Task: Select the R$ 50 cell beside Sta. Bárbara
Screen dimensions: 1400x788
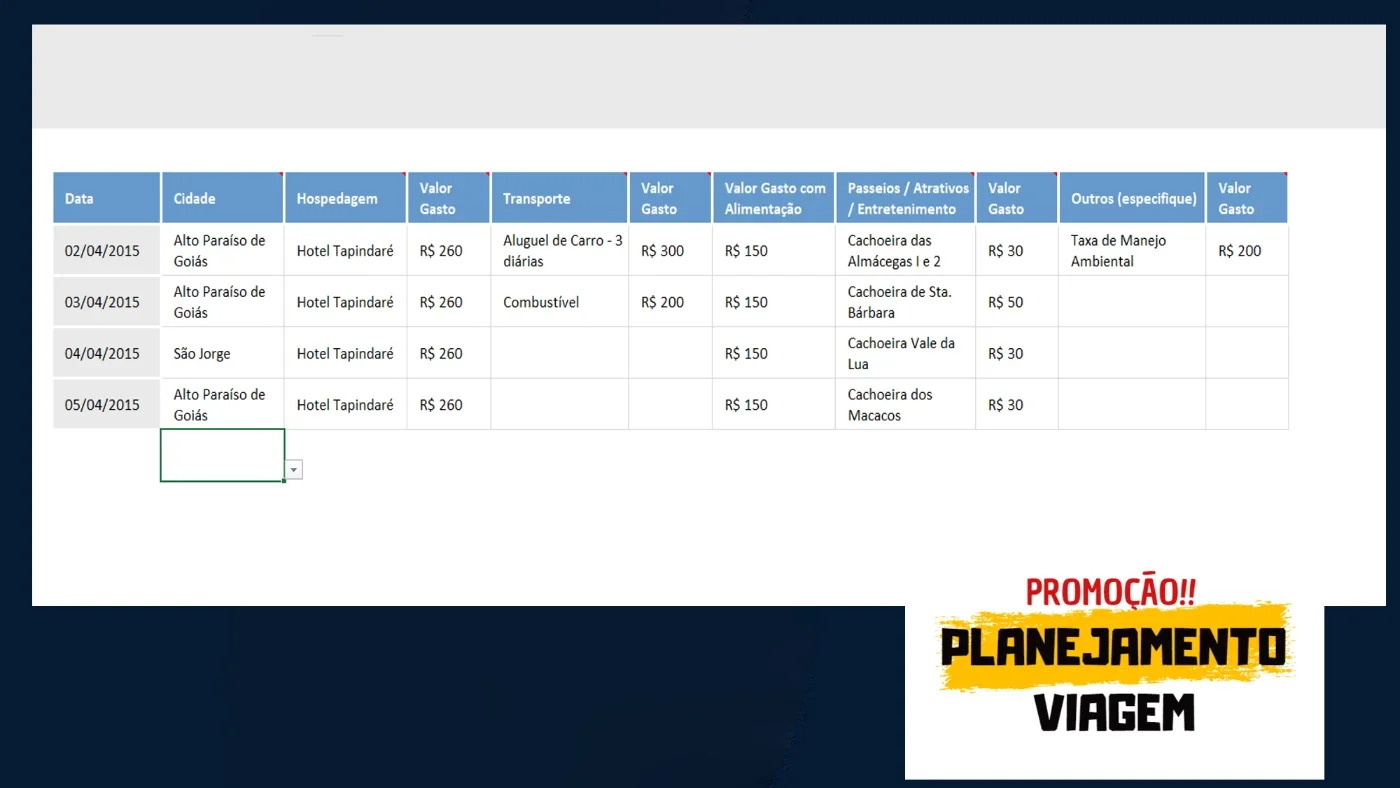Action: [x=1017, y=302]
